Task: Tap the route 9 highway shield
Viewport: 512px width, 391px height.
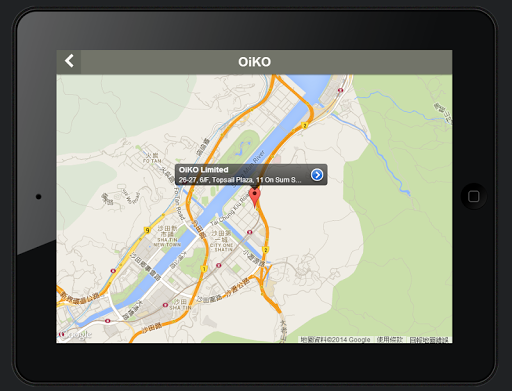Action: click(147, 230)
